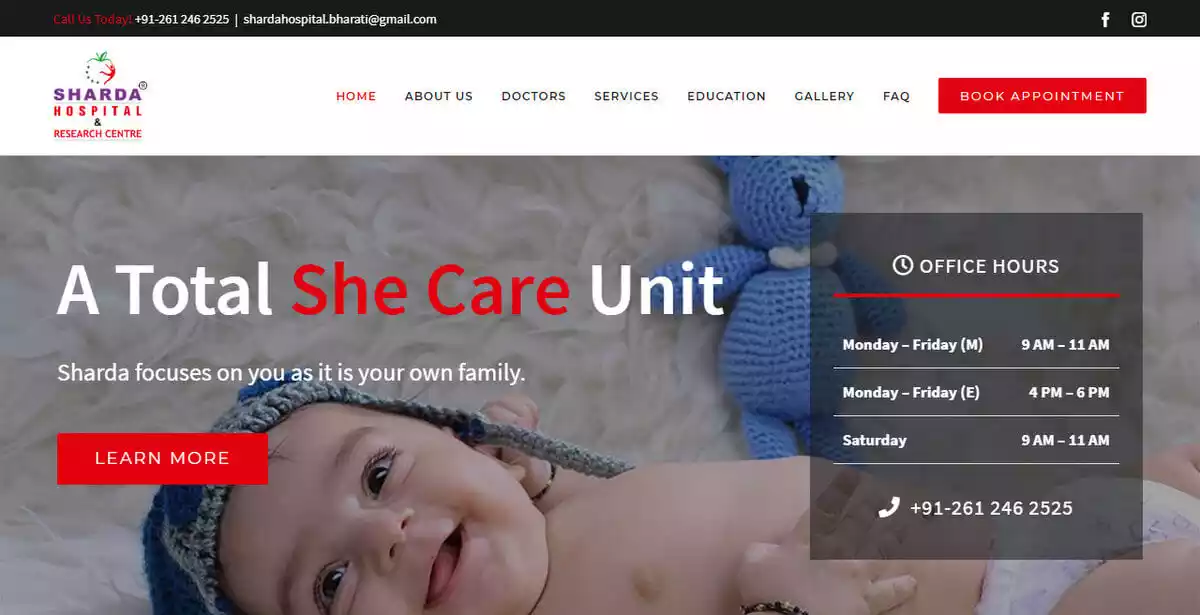Click the A Total She Care Unit headline

(x=390, y=289)
